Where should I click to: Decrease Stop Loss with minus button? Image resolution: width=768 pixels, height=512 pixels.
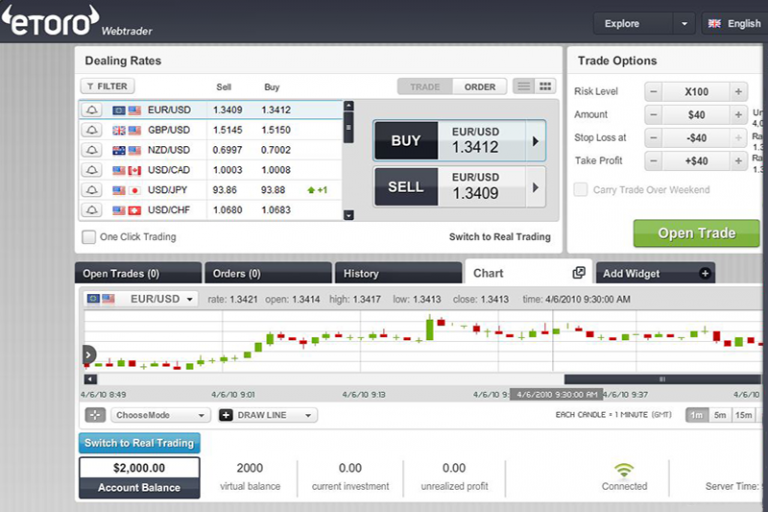[653, 138]
